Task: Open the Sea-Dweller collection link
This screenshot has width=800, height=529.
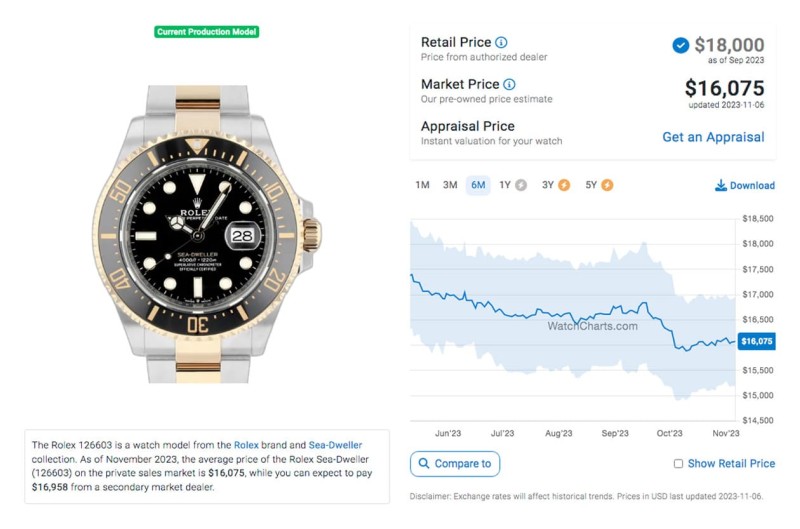Action: tap(335, 445)
